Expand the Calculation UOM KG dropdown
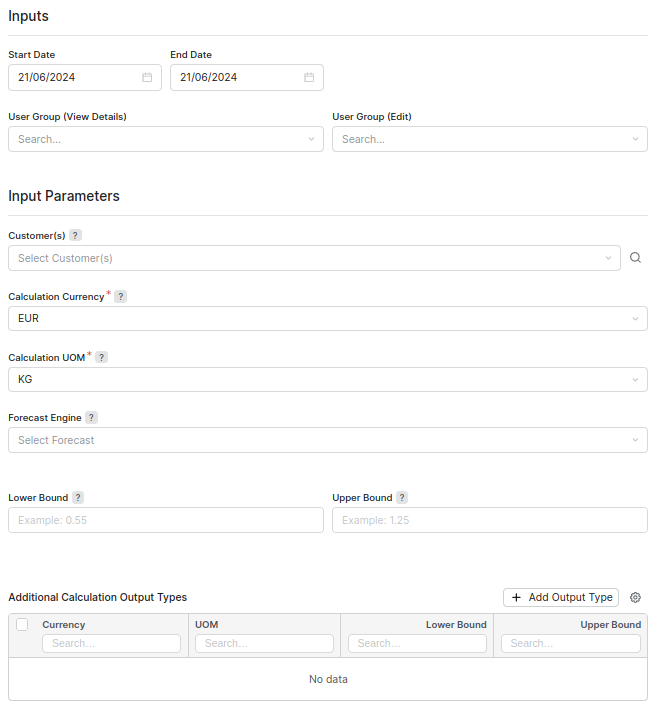 [x=327, y=380]
